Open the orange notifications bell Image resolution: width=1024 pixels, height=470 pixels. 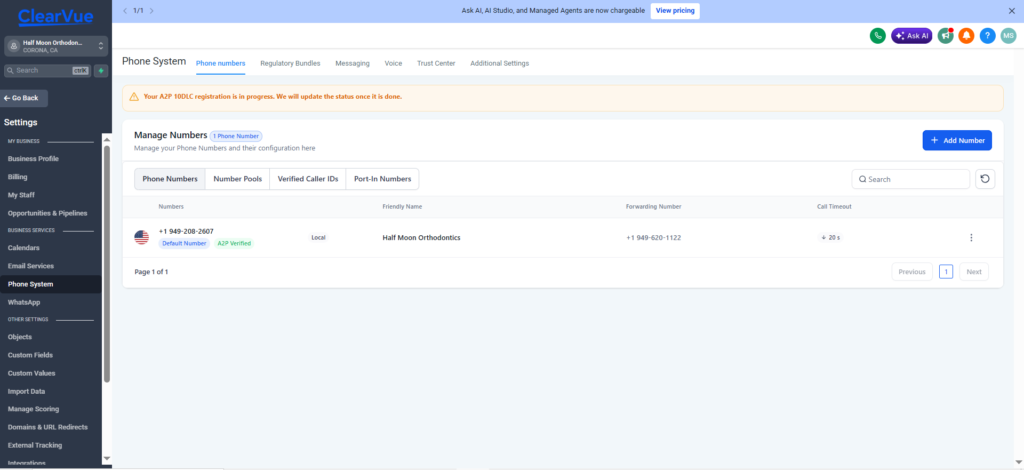[x=967, y=36]
